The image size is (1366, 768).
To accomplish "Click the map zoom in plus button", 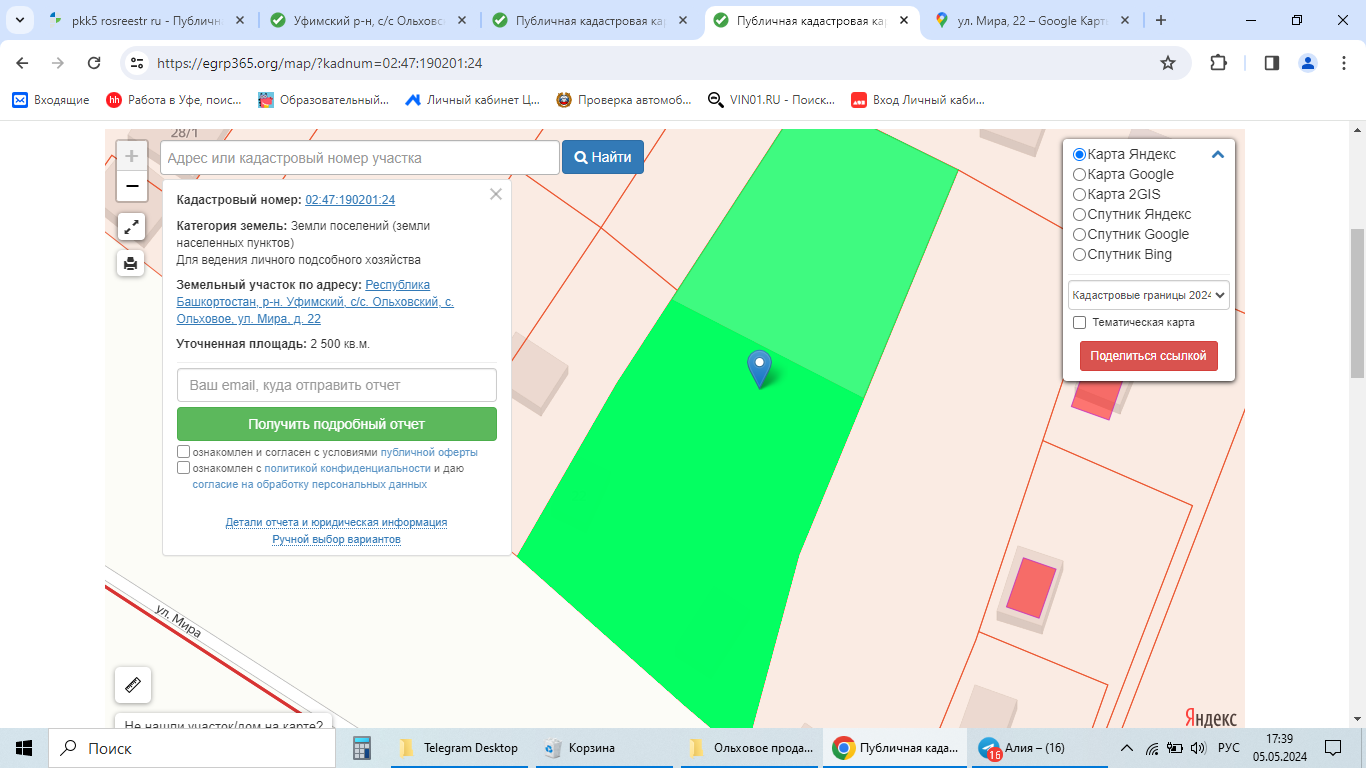I will coord(132,157).
